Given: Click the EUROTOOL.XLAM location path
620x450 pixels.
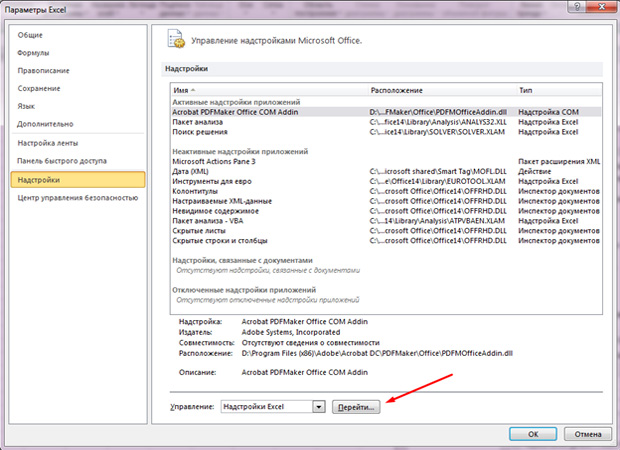Looking at the screenshot, I should (437, 182).
